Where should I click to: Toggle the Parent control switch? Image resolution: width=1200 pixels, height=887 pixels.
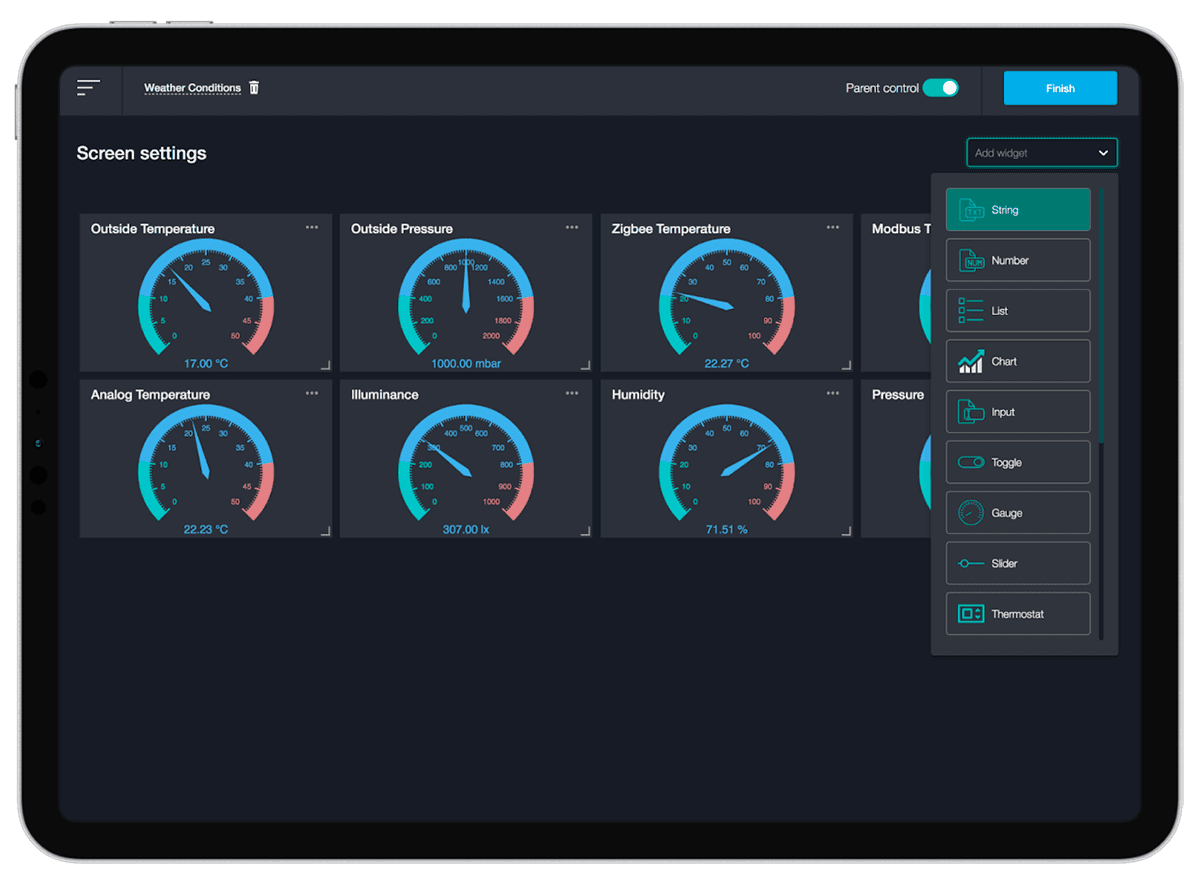click(x=940, y=88)
